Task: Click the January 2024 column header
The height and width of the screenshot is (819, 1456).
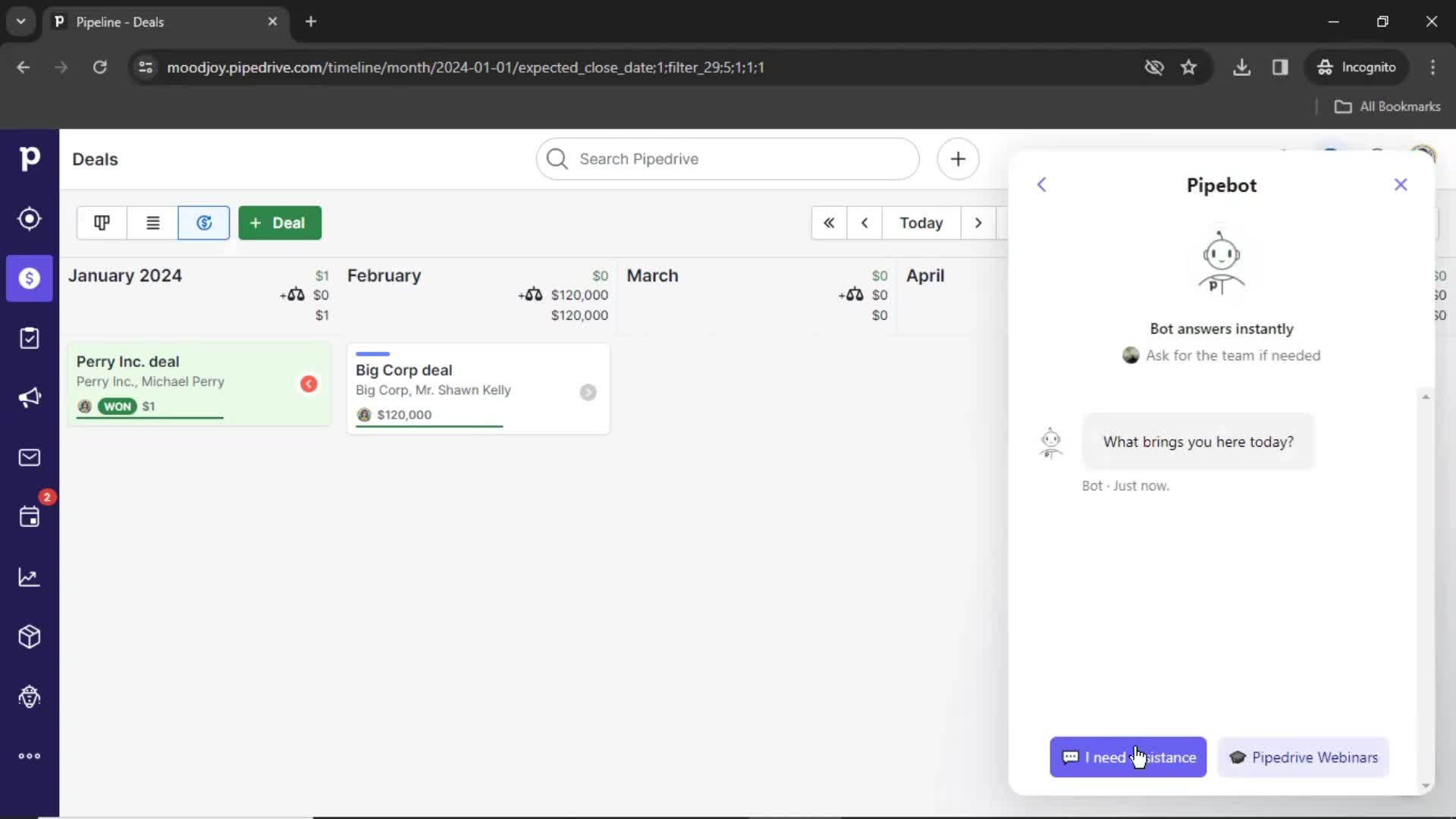Action: [x=125, y=275]
